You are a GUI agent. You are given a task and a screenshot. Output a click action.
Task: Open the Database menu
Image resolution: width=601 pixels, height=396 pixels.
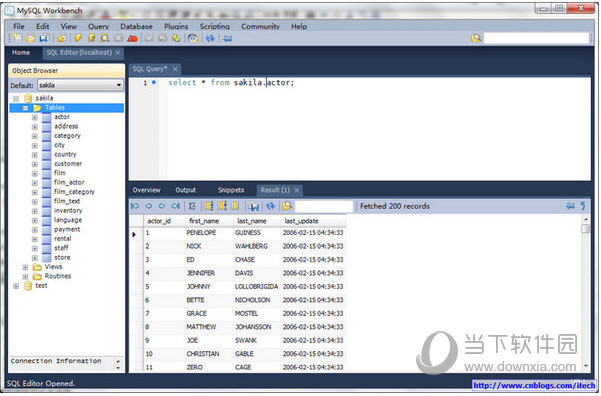pos(136,26)
